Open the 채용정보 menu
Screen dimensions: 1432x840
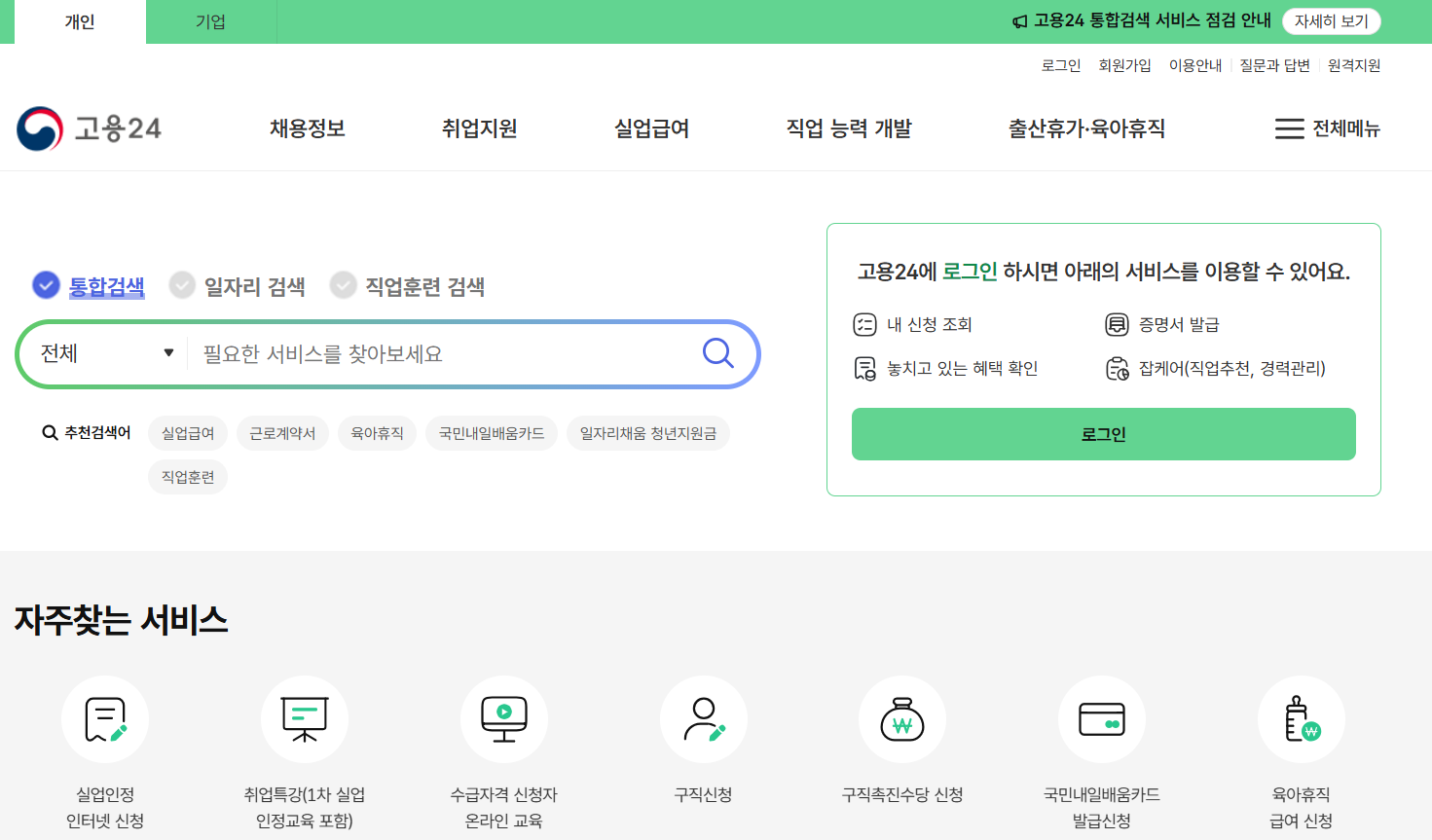308,128
